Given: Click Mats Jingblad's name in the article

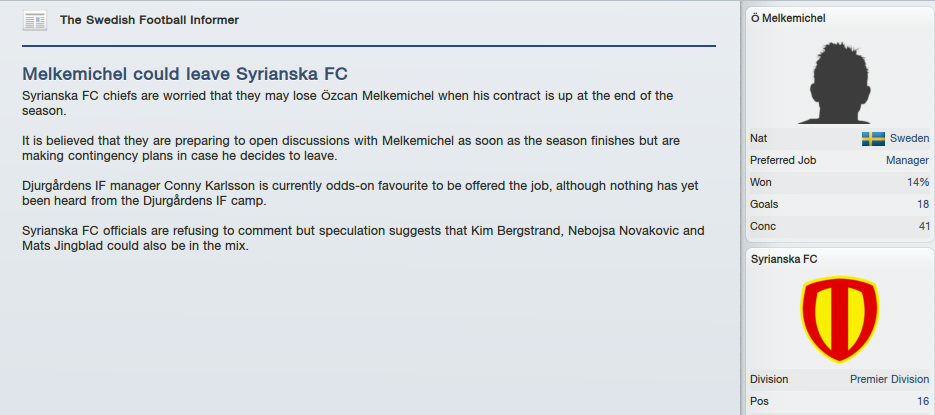Looking at the screenshot, I should (x=63, y=246).
